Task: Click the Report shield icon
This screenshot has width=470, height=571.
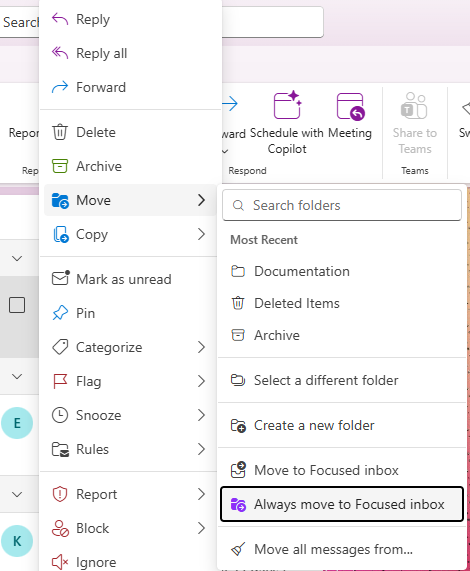Action: pyautogui.click(x=60, y=494)
